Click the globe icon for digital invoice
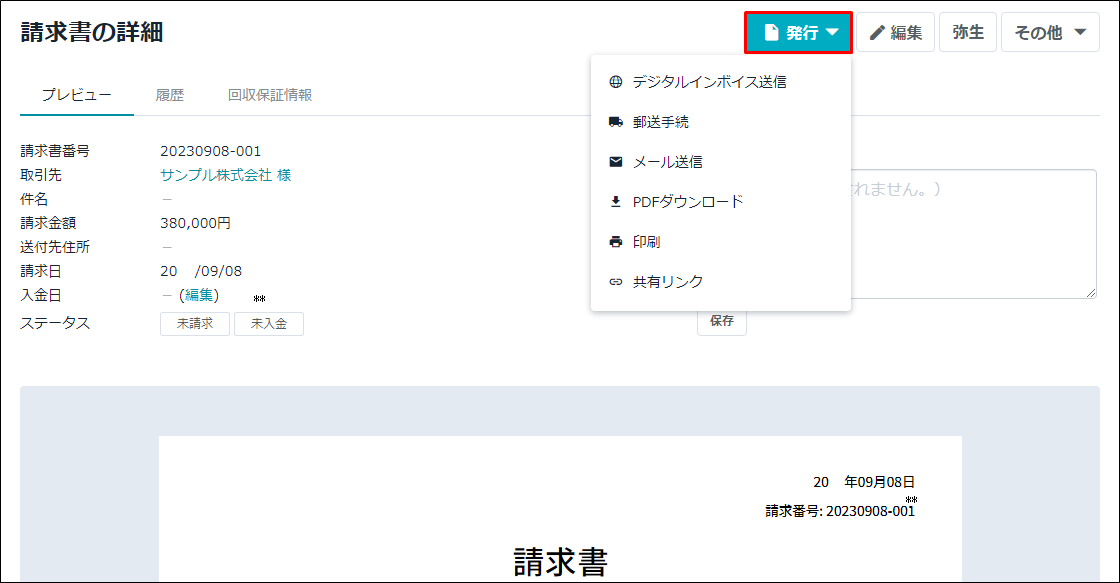The image size is (1120, 583). click(616, 82)
